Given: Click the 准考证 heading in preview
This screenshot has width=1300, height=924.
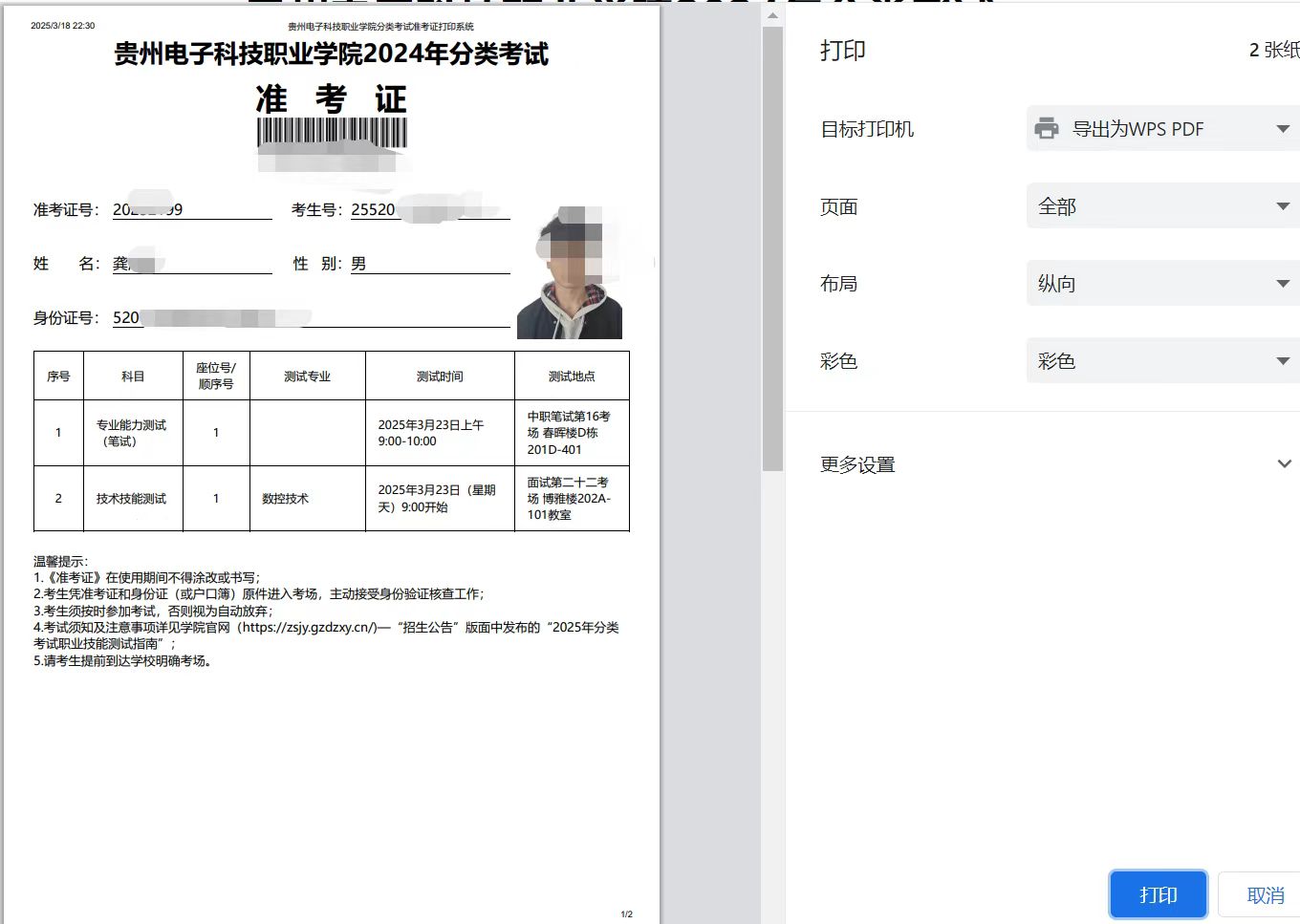Looking at the screenshot, I should coord(332,99).
